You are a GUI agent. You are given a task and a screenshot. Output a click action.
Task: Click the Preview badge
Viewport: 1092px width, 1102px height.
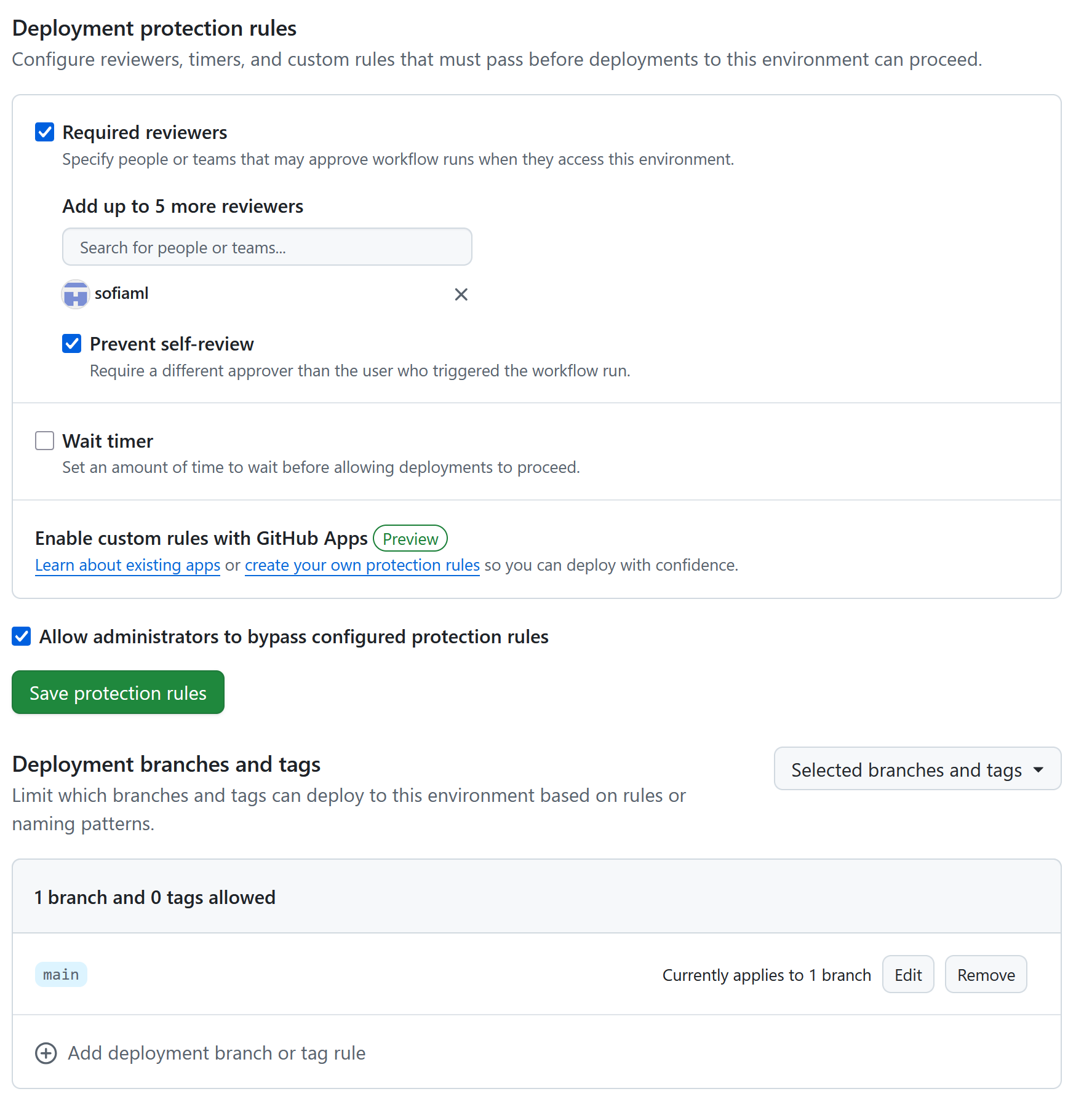pos(410,539)
